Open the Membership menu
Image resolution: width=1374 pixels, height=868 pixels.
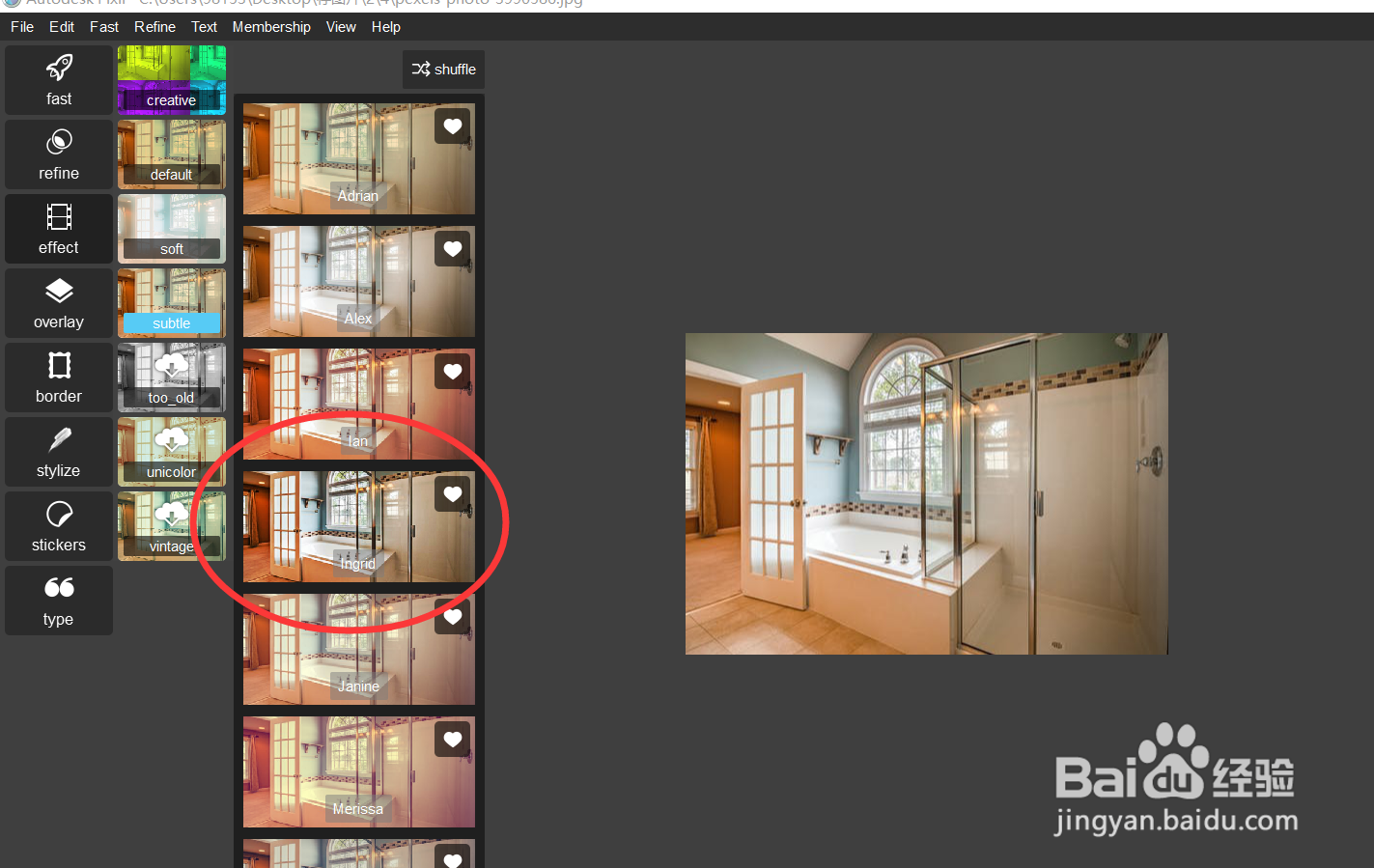pyautogui.click(x=271, y=27)
